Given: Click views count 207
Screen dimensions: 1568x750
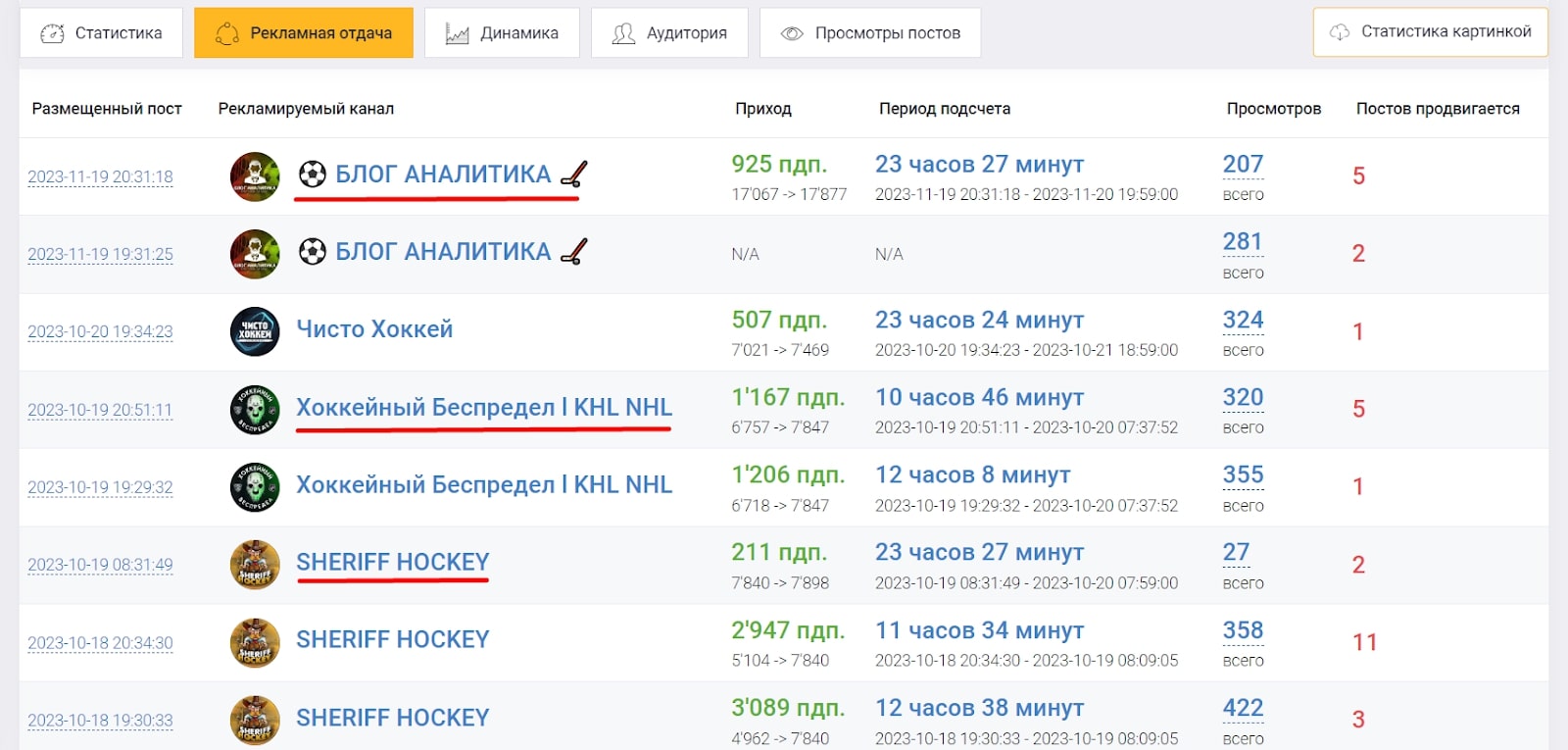Looking at the screenshot, I should click(1243, 164).
